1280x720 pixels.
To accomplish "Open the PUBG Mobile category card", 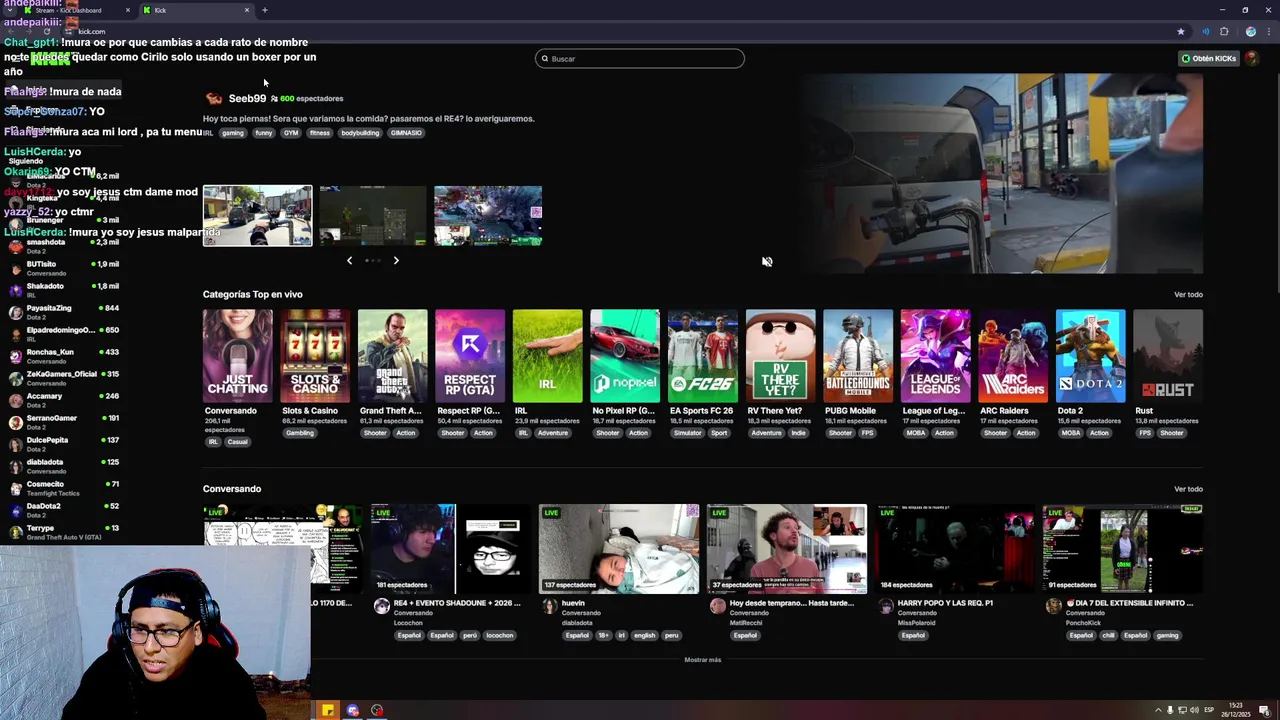I will (857, 356).
